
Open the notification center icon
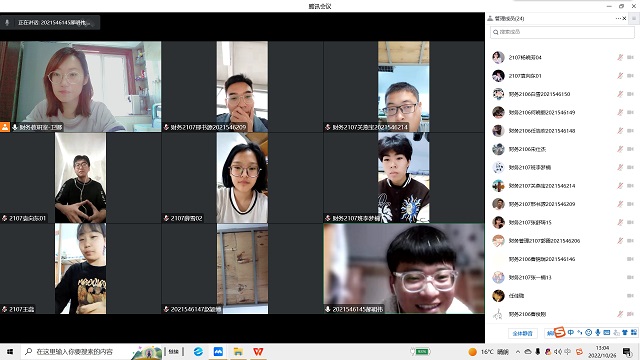[x=627, y=351]
